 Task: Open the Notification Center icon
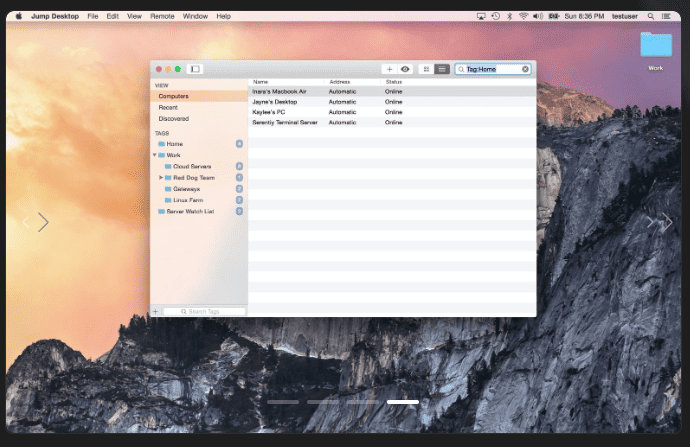pos(666,16)
